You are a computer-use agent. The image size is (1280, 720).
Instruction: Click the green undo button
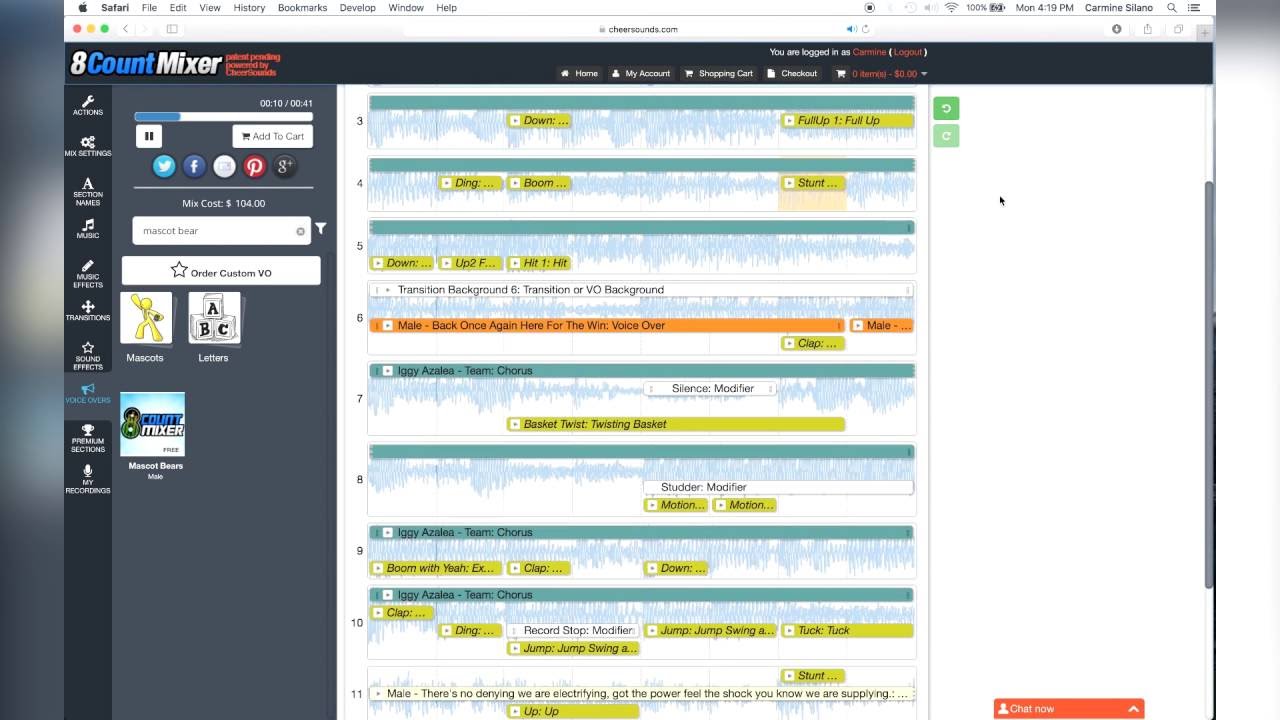coord(946,108)
